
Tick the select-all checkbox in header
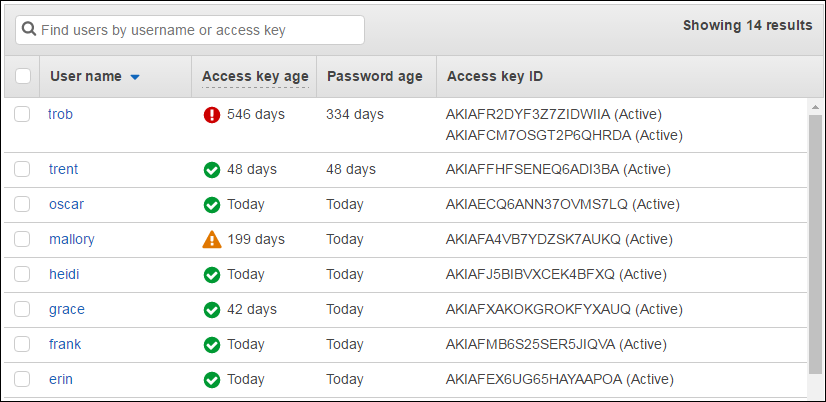pos(23,76)
